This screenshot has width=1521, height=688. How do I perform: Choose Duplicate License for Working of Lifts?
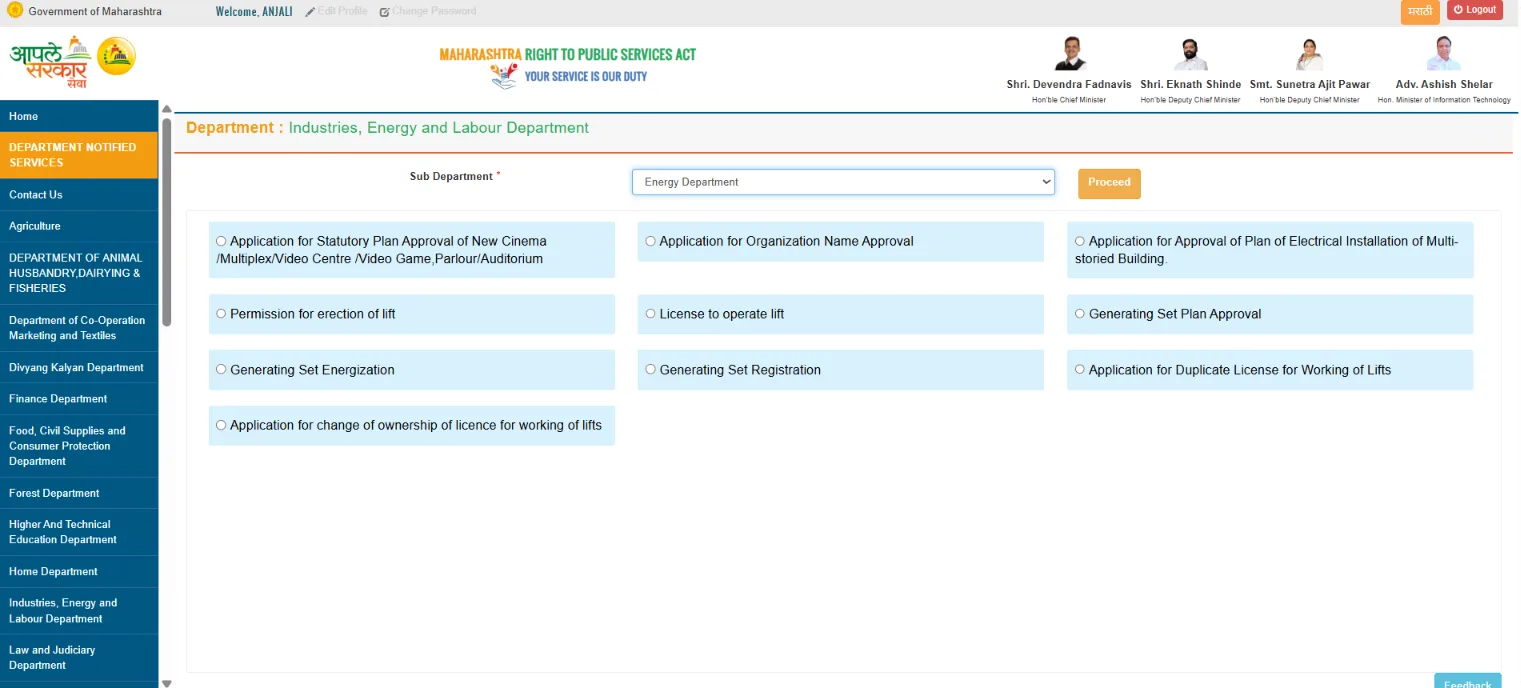click(x=1079, y=370)
